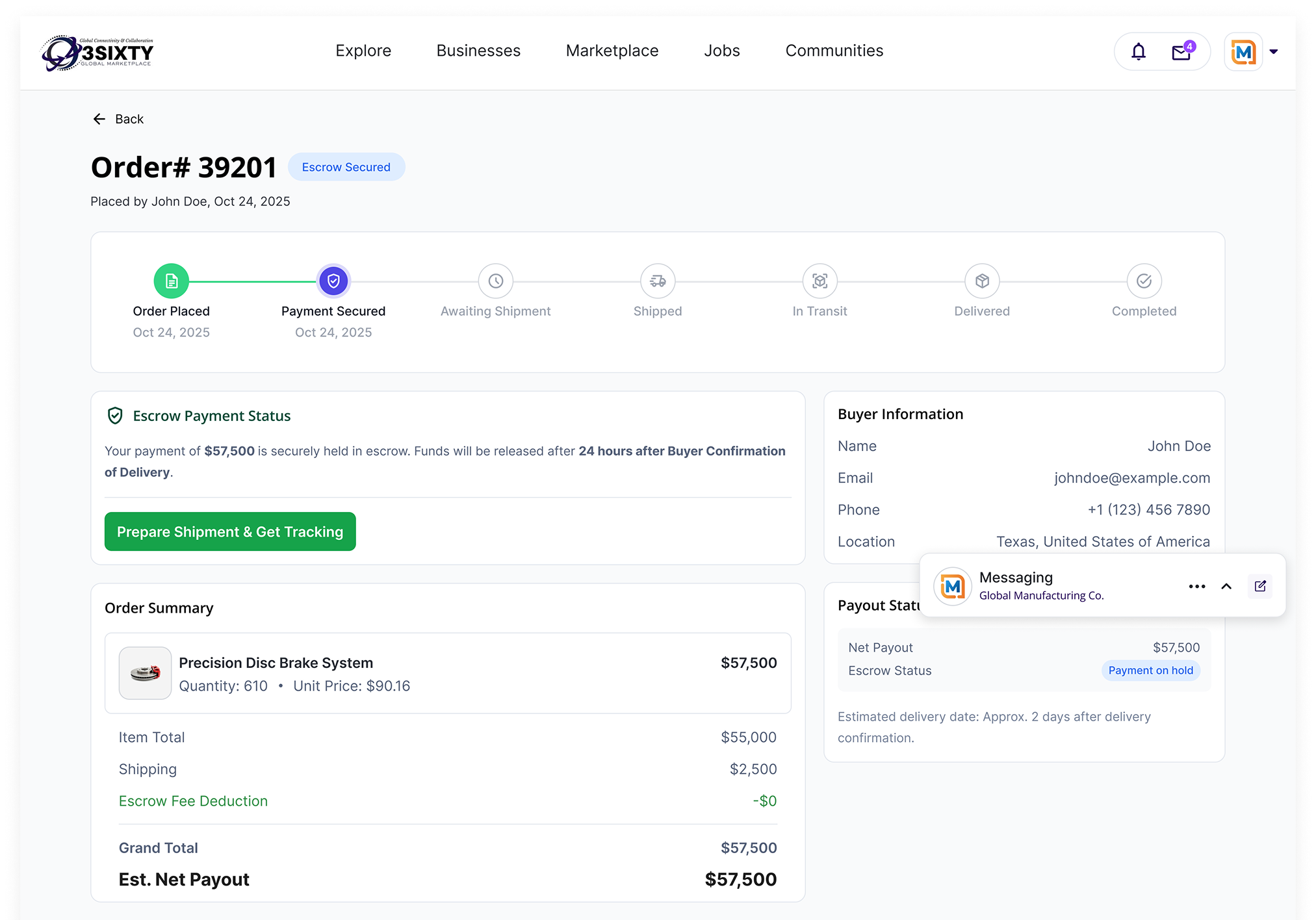The width and height of the screenshot is (1316, 920).
Task: Select the Completed checkmark step icon
Action: pyautogui.click(x=1144, y=281)
